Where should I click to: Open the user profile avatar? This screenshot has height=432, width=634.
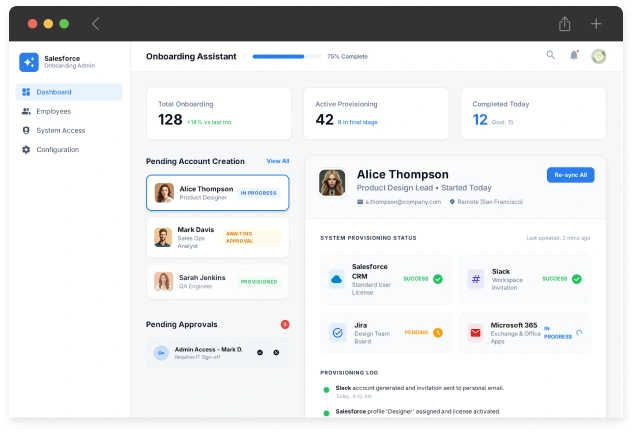599,56
